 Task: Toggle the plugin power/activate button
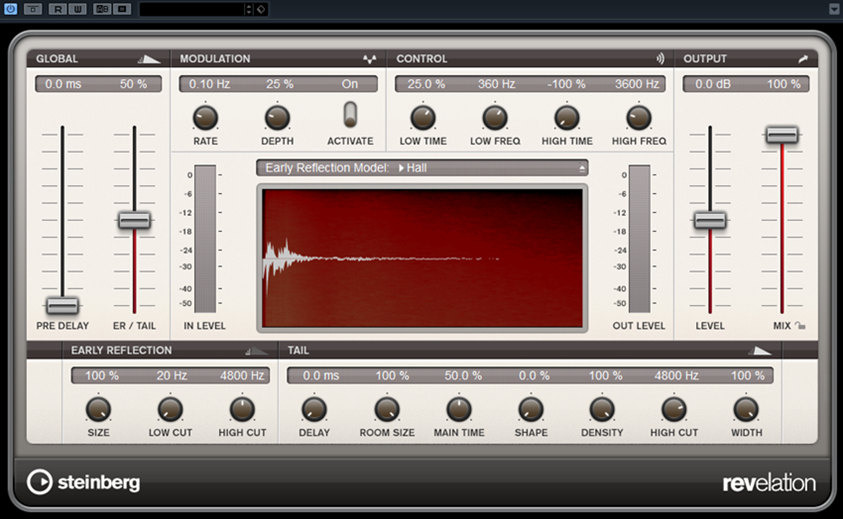(x=10, y=9)
